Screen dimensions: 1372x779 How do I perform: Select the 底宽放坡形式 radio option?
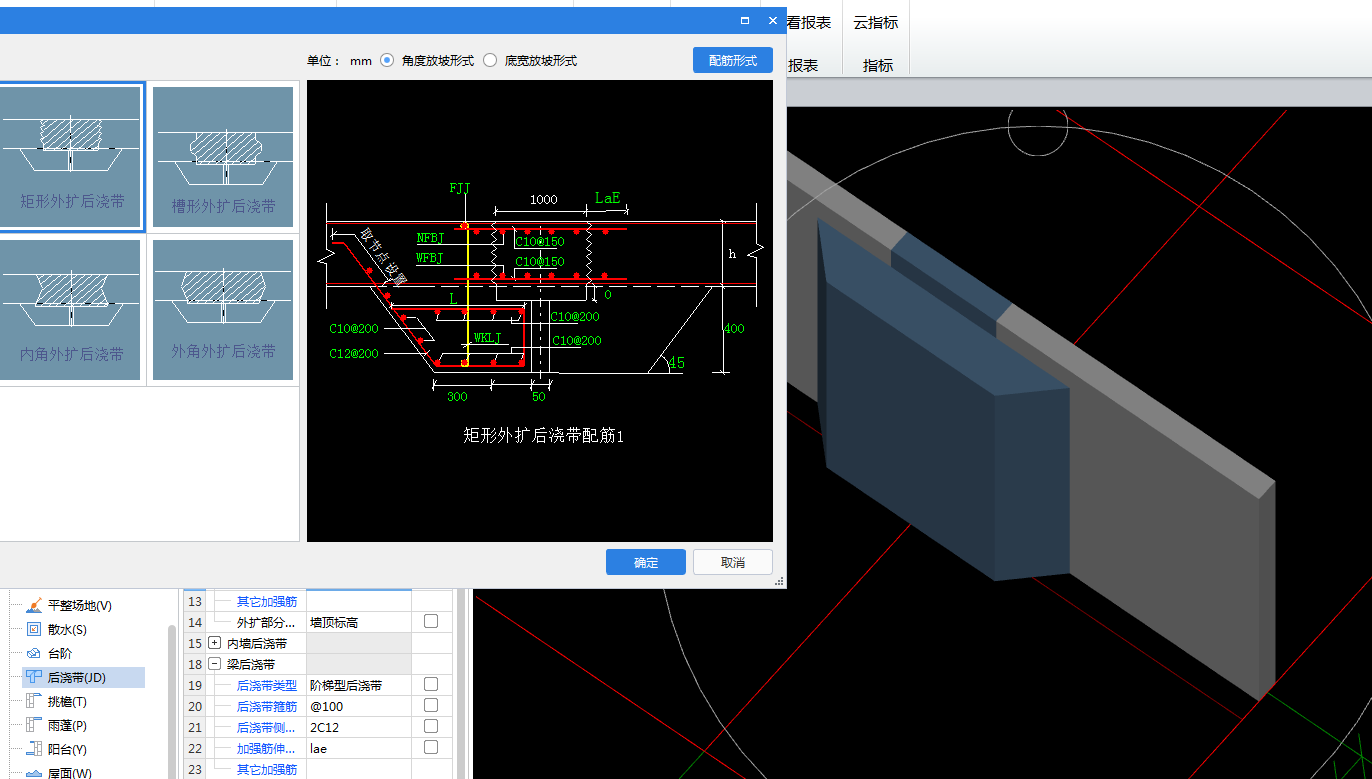pos(490,60)
